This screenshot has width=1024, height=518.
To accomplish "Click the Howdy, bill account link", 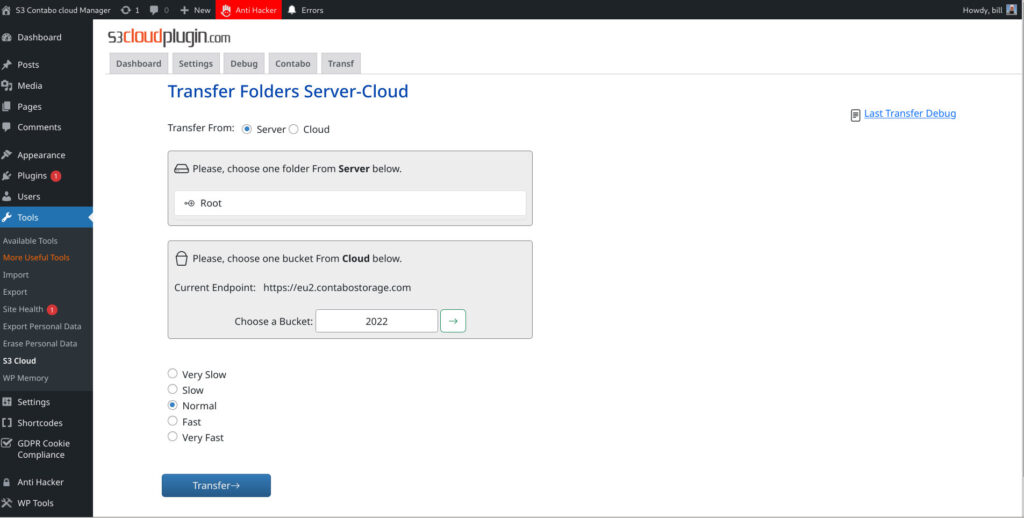I will 982,10.
